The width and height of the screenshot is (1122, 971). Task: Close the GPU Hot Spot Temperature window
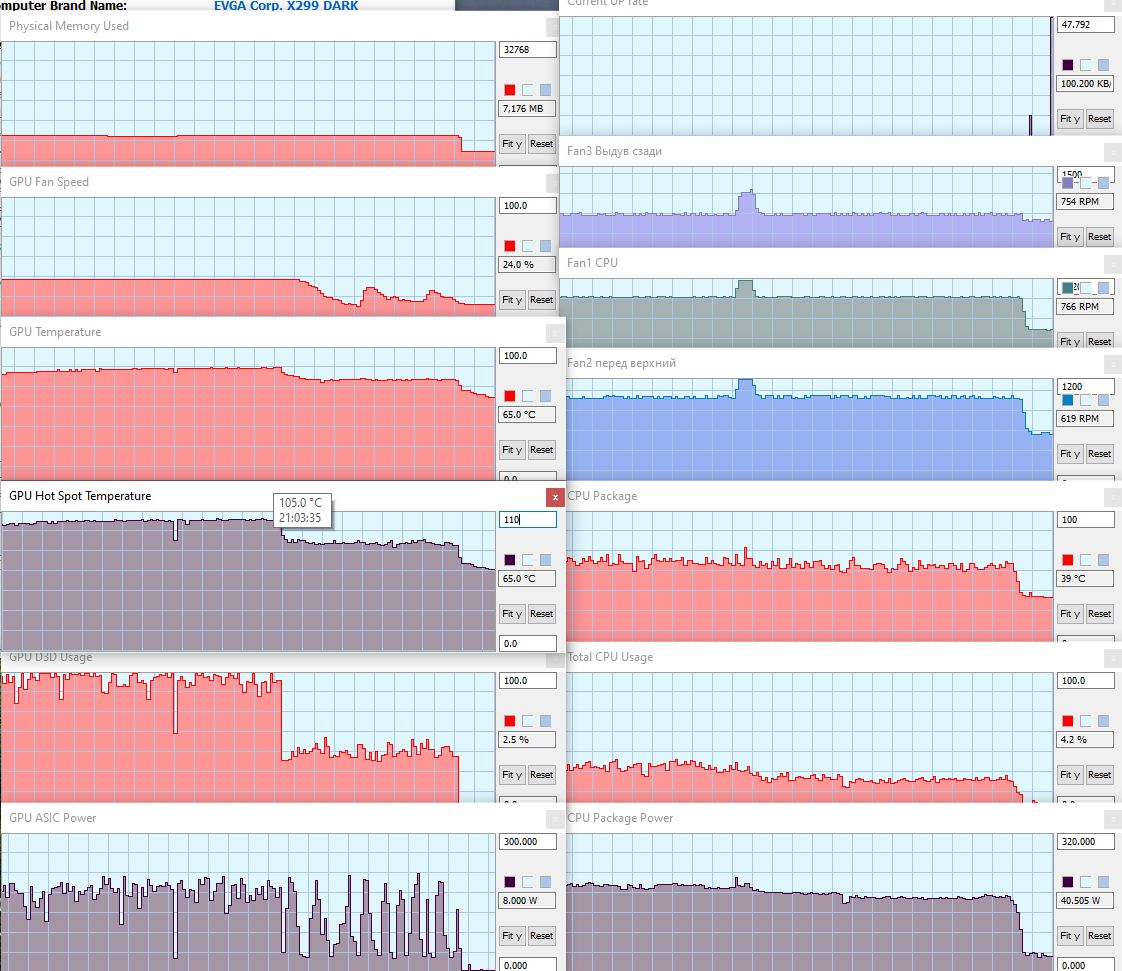click(555, 497)
